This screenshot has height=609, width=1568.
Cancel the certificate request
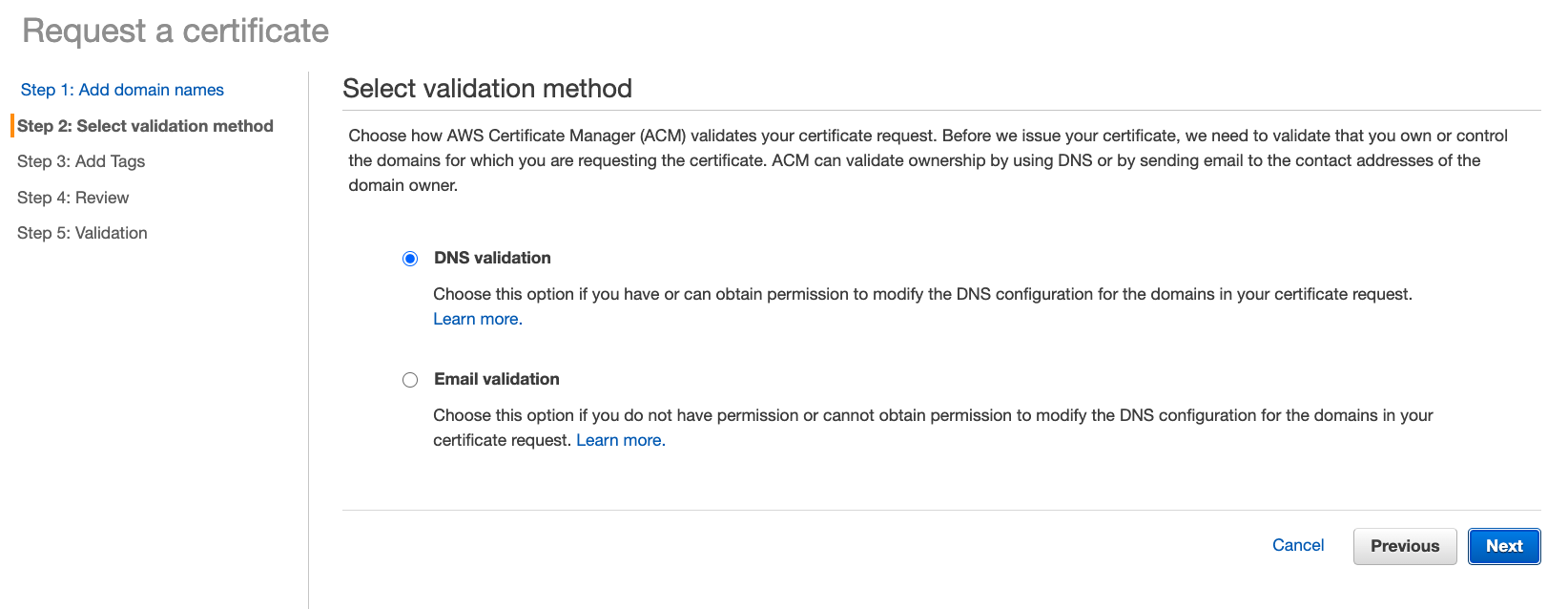[x=1297, y=545]
